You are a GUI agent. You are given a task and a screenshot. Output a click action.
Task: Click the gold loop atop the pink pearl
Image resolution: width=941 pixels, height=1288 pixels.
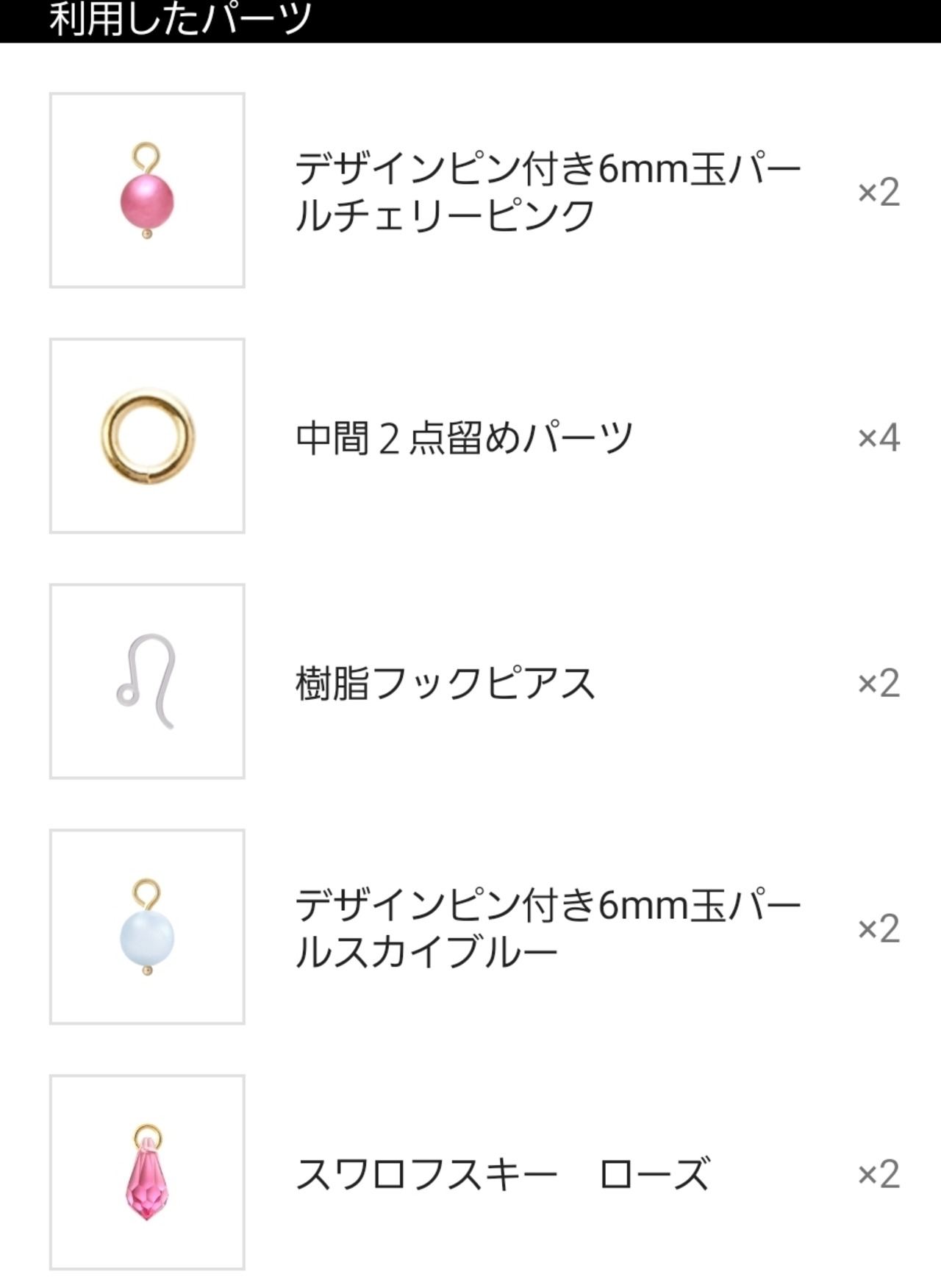tap(146, 156)
